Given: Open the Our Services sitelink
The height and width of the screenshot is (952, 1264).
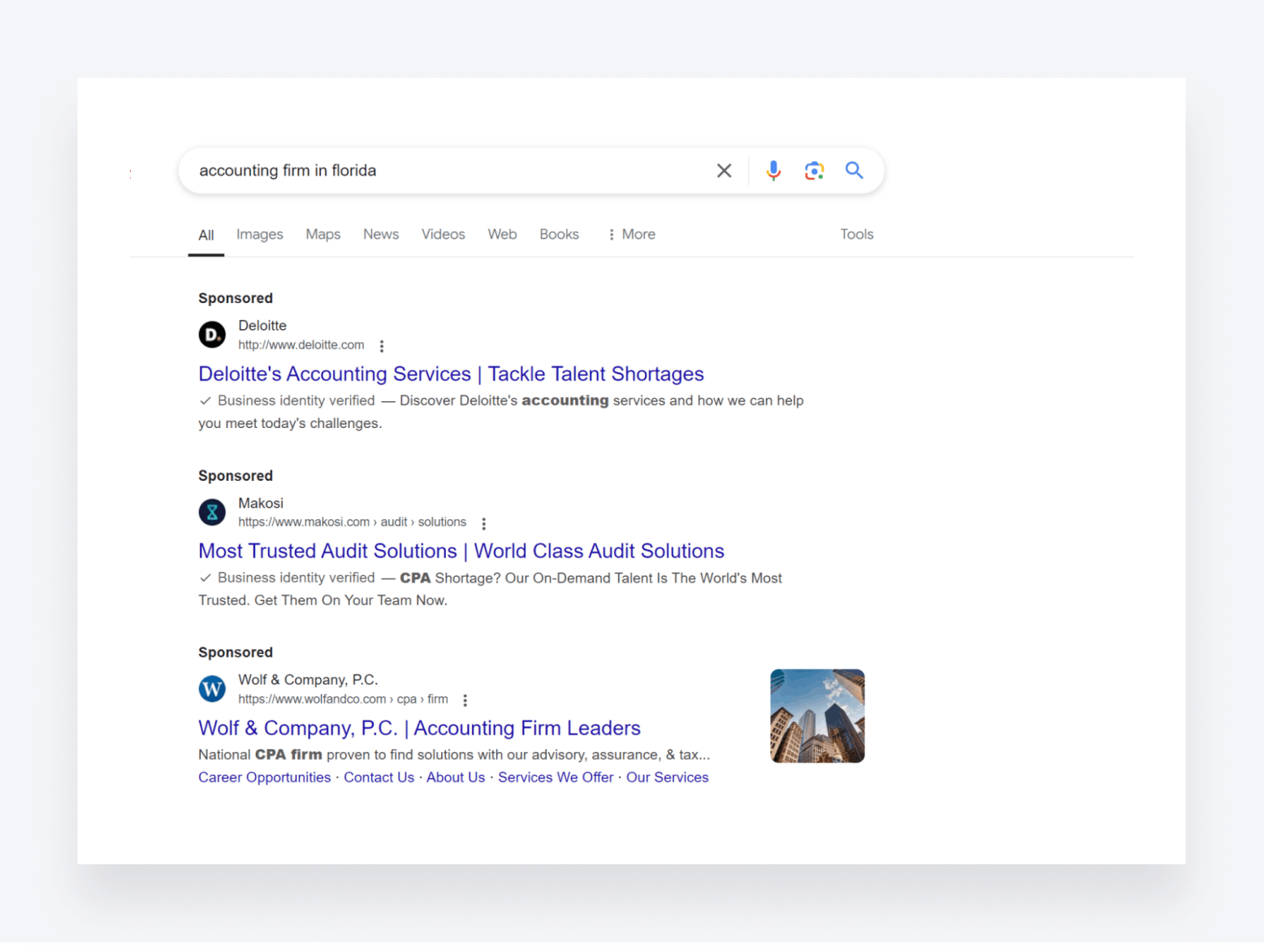Looking at the screenshot, I should point(667,778).
